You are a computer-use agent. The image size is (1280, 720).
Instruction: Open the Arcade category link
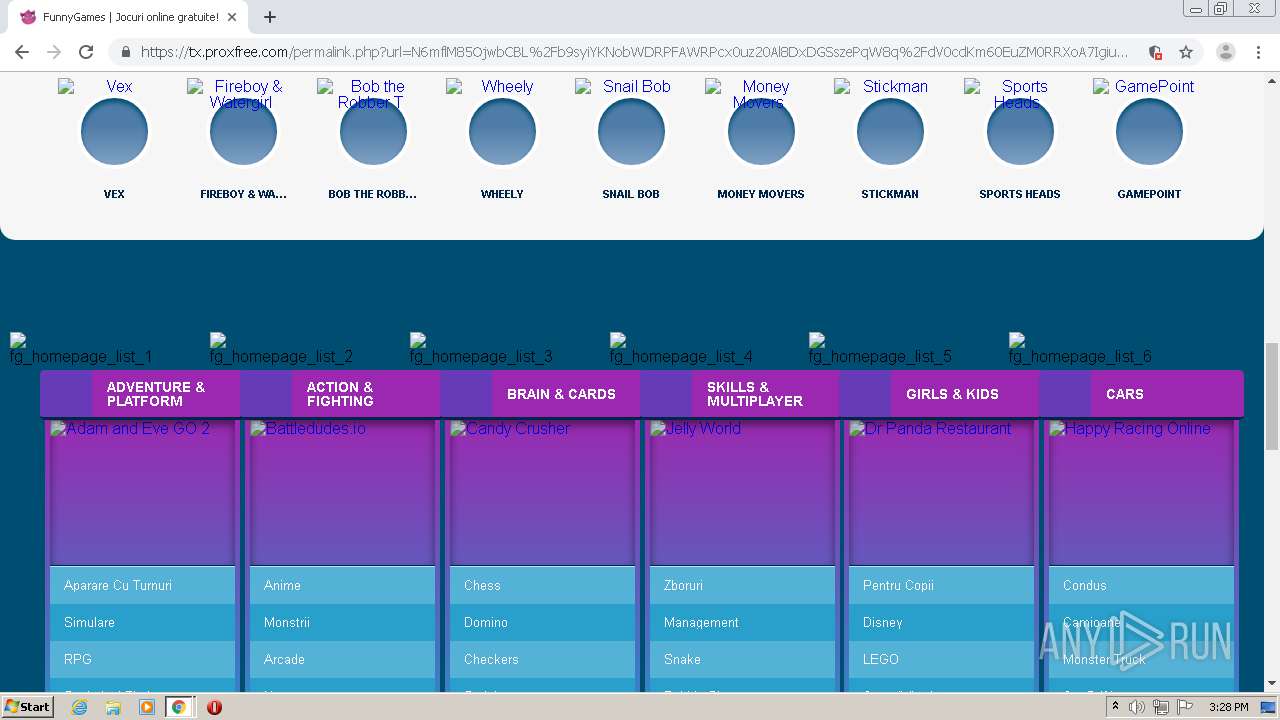tap(342, 659)
